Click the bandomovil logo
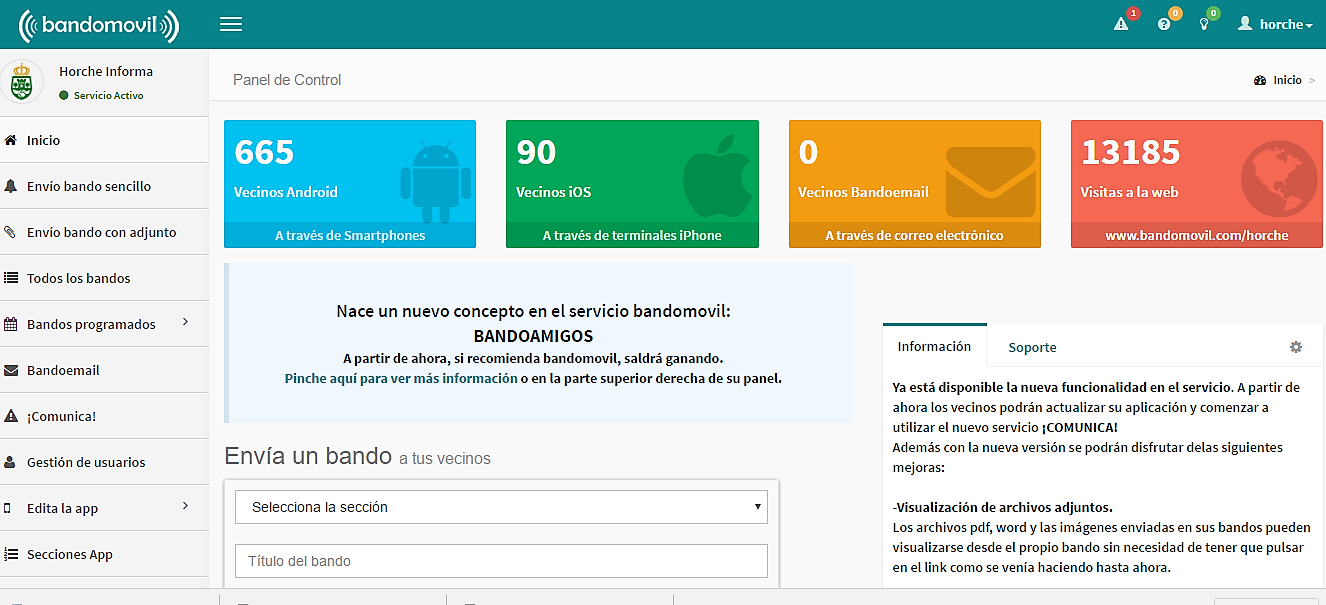Viewport: 1326px width, 605px height. (x=99, y=25)
